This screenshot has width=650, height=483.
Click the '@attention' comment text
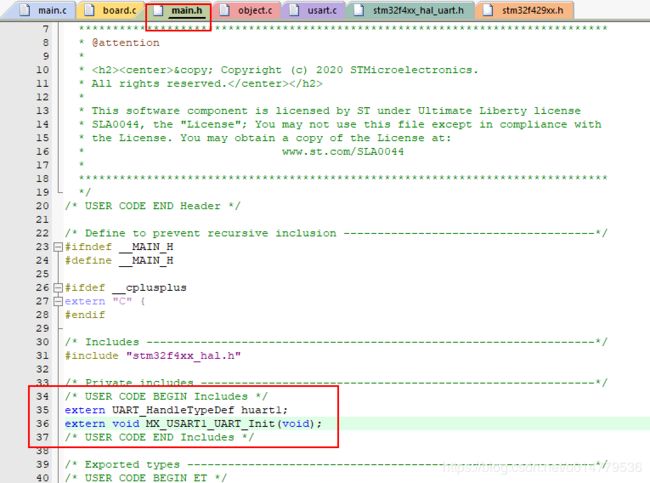coord(126,43)
